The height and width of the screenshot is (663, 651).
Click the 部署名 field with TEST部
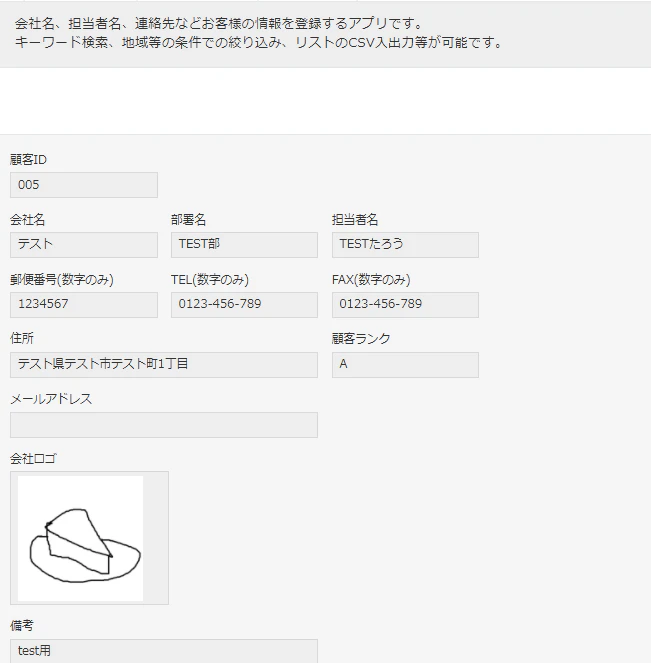(x=244, y=245)
